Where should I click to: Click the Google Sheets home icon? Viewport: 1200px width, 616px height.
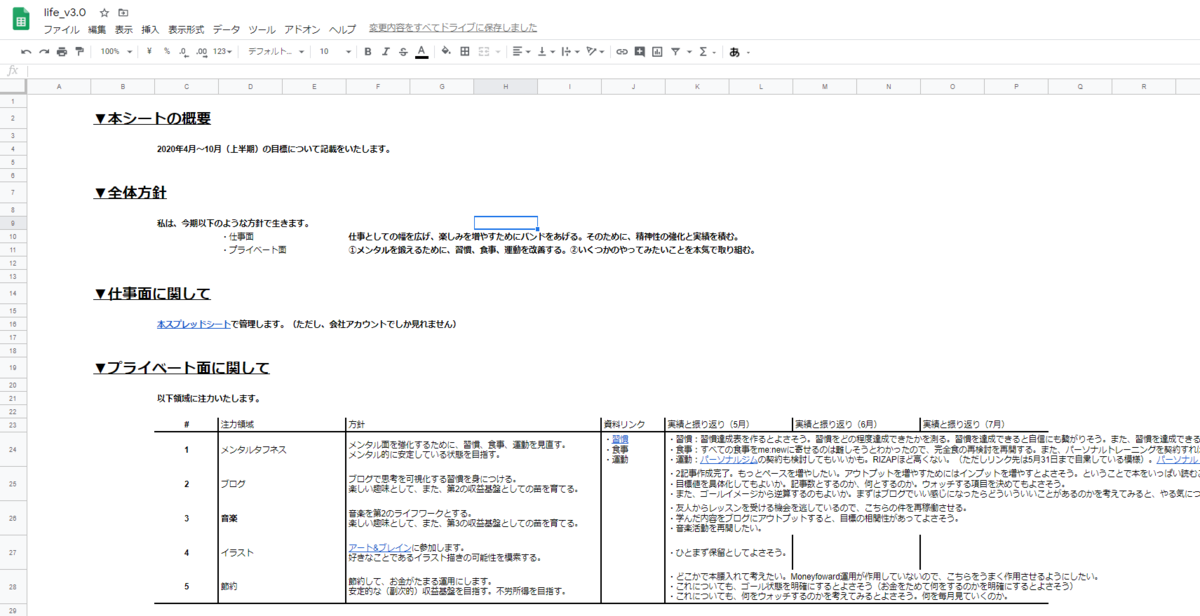(19, 18)
